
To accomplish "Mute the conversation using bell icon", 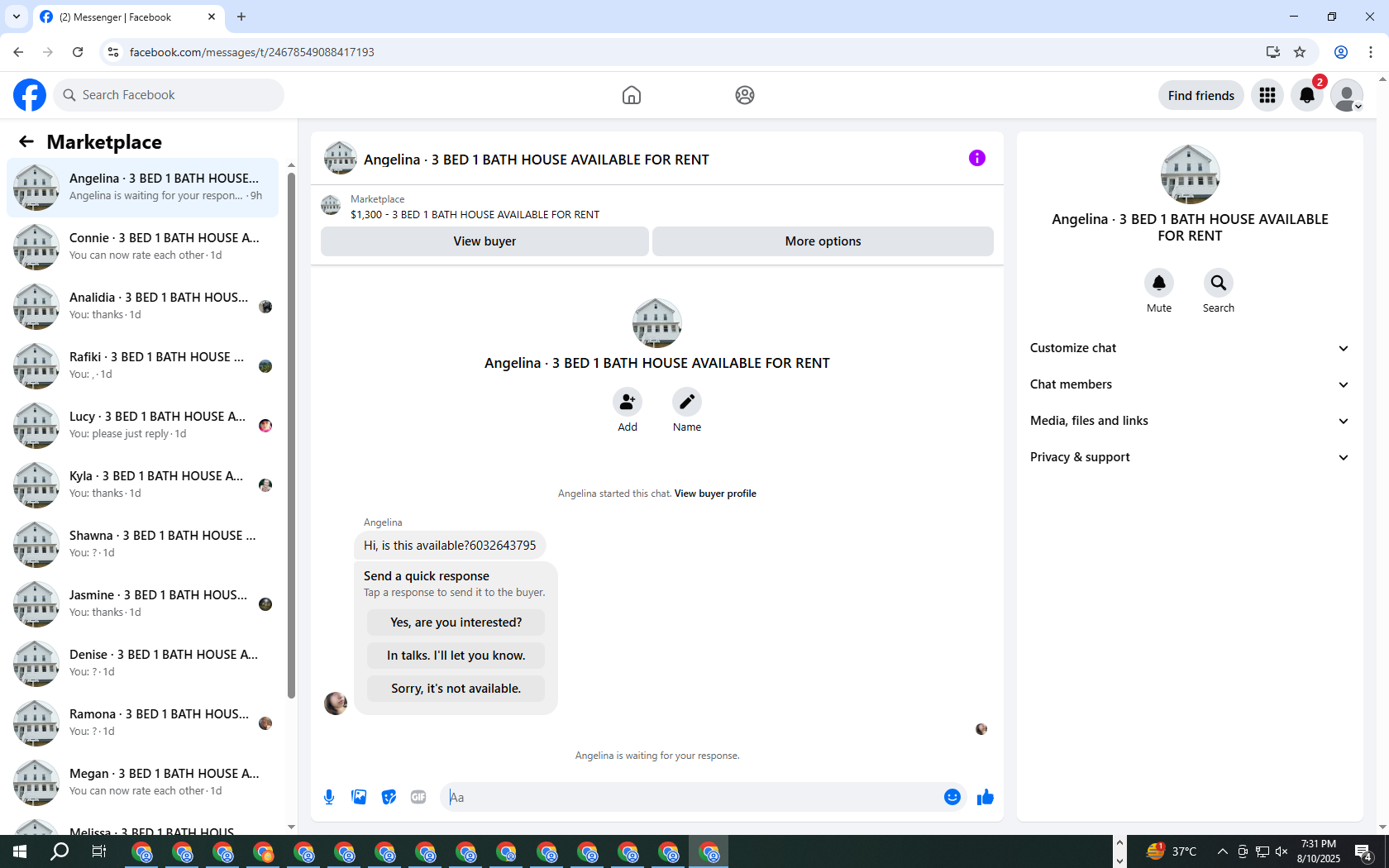I will click(x=1159, y=283).
